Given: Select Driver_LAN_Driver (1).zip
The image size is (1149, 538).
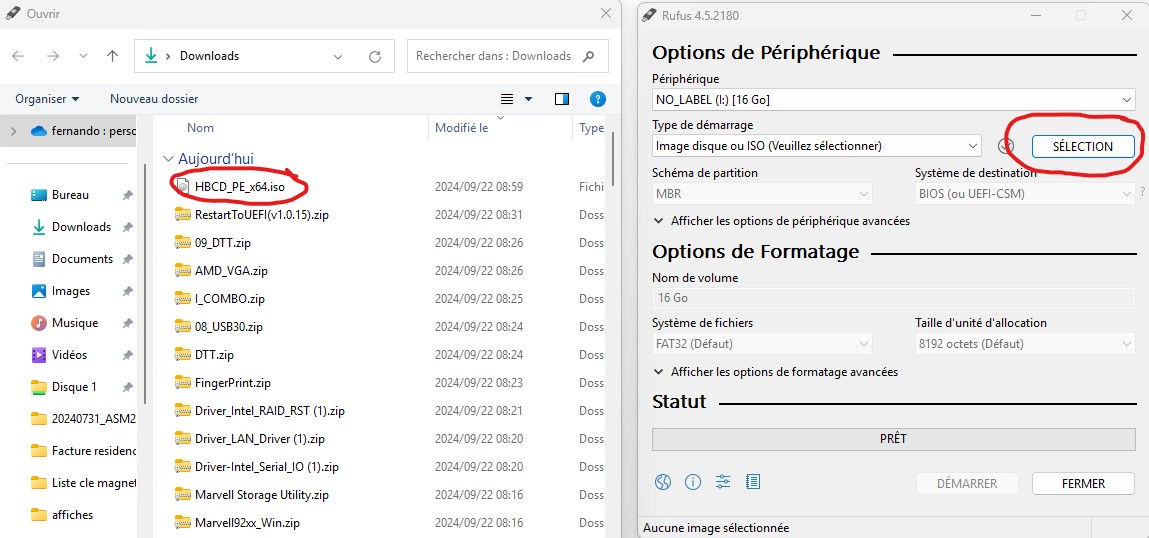Looking at the screenshot, I should [x=260, y=439].
